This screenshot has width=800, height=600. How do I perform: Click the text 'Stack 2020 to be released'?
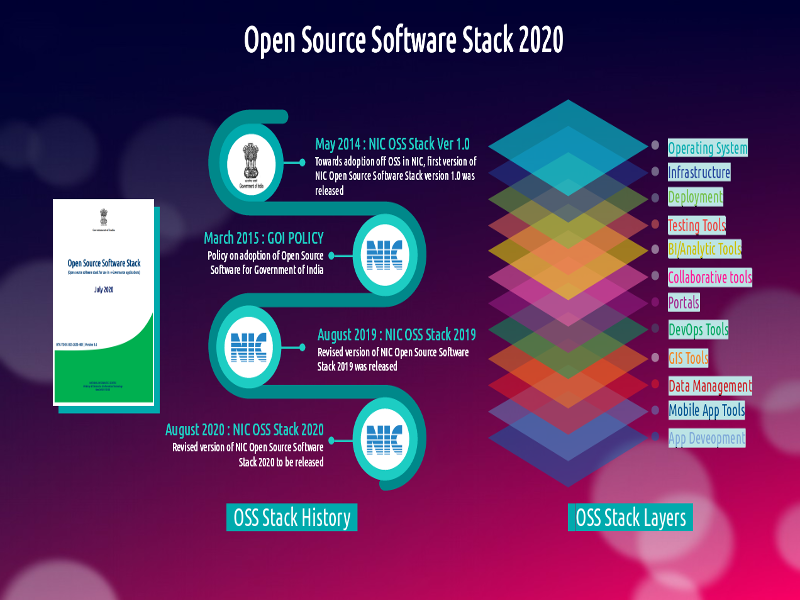(x=281, y=462)
